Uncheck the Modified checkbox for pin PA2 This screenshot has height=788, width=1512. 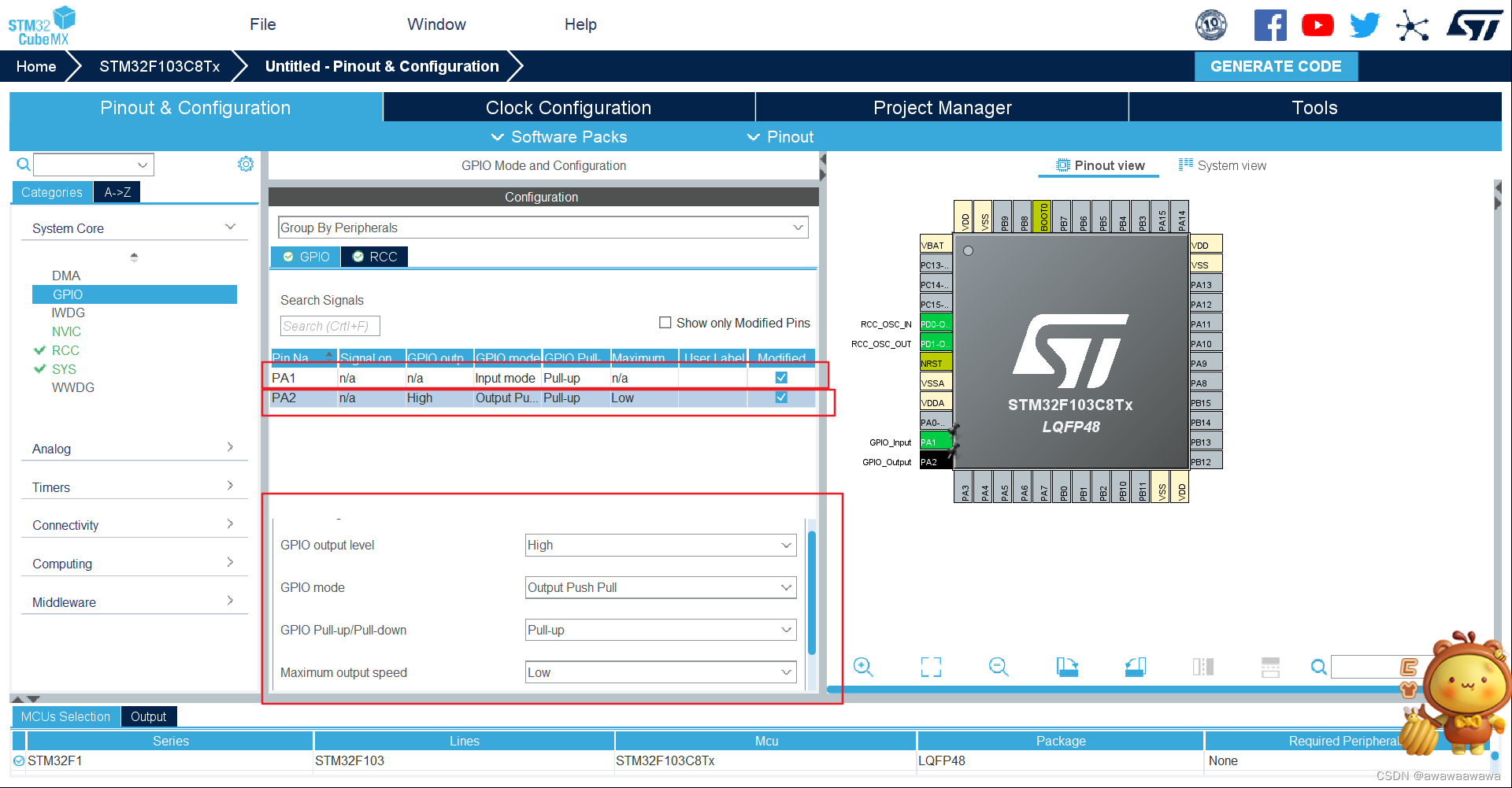coord(780,398)
